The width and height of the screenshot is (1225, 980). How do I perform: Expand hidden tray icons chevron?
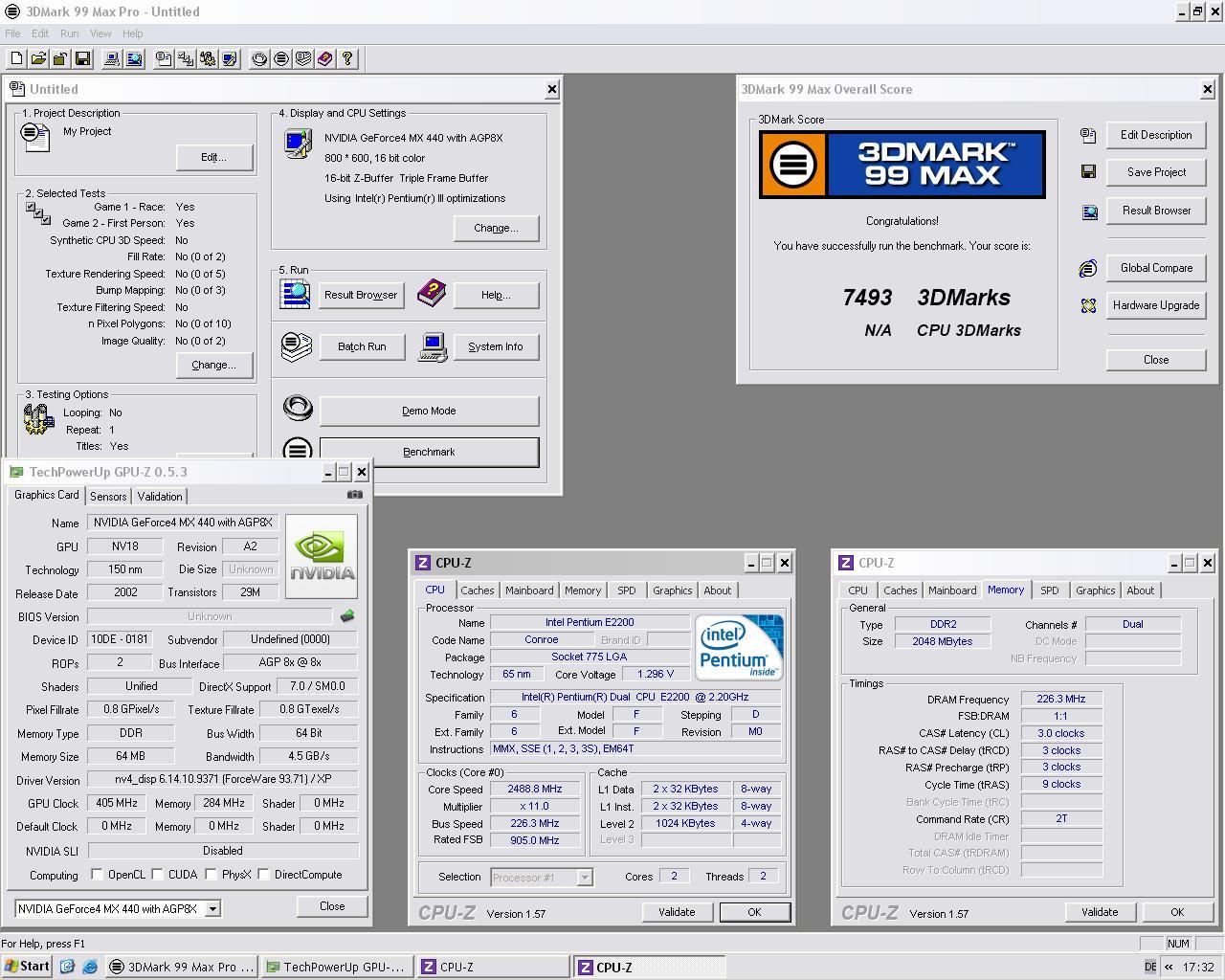pyautogui.click(x=1169, y=967)
